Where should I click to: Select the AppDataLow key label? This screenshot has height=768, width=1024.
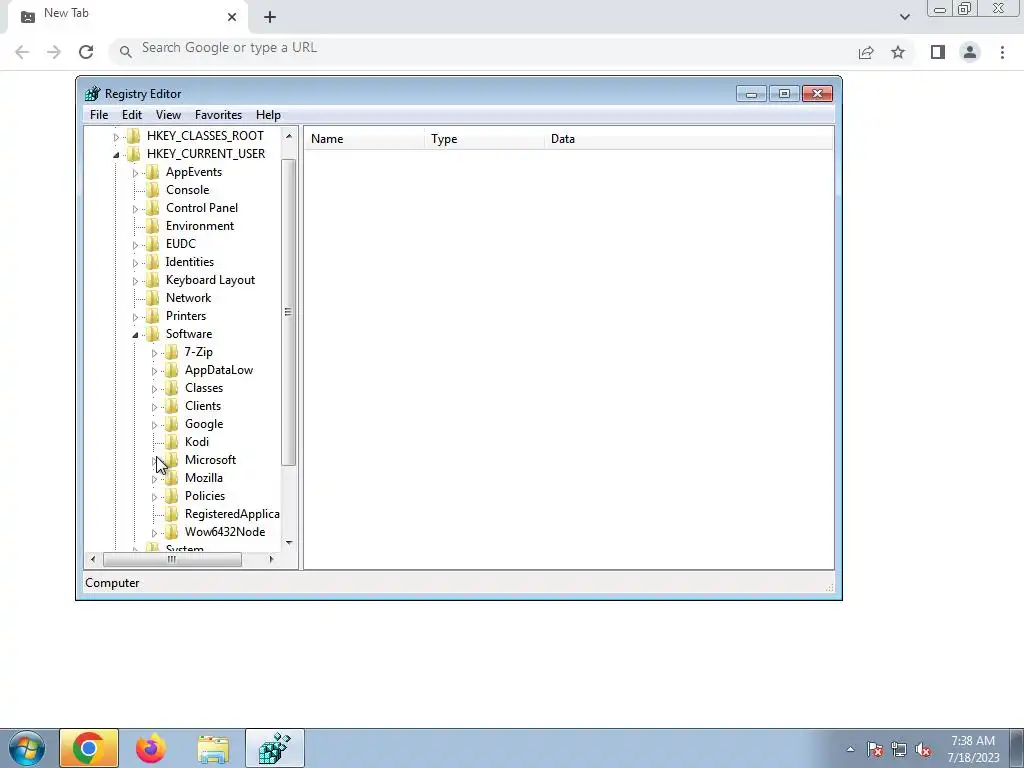pyautogui.click(x=219, y=370)
